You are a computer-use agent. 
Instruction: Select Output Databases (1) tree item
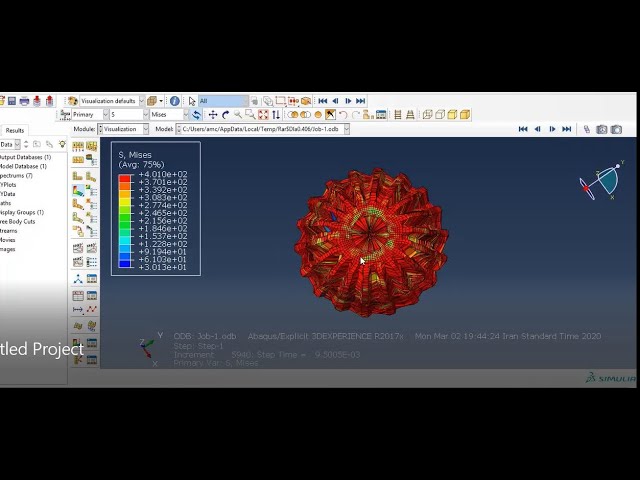[25, 157]
